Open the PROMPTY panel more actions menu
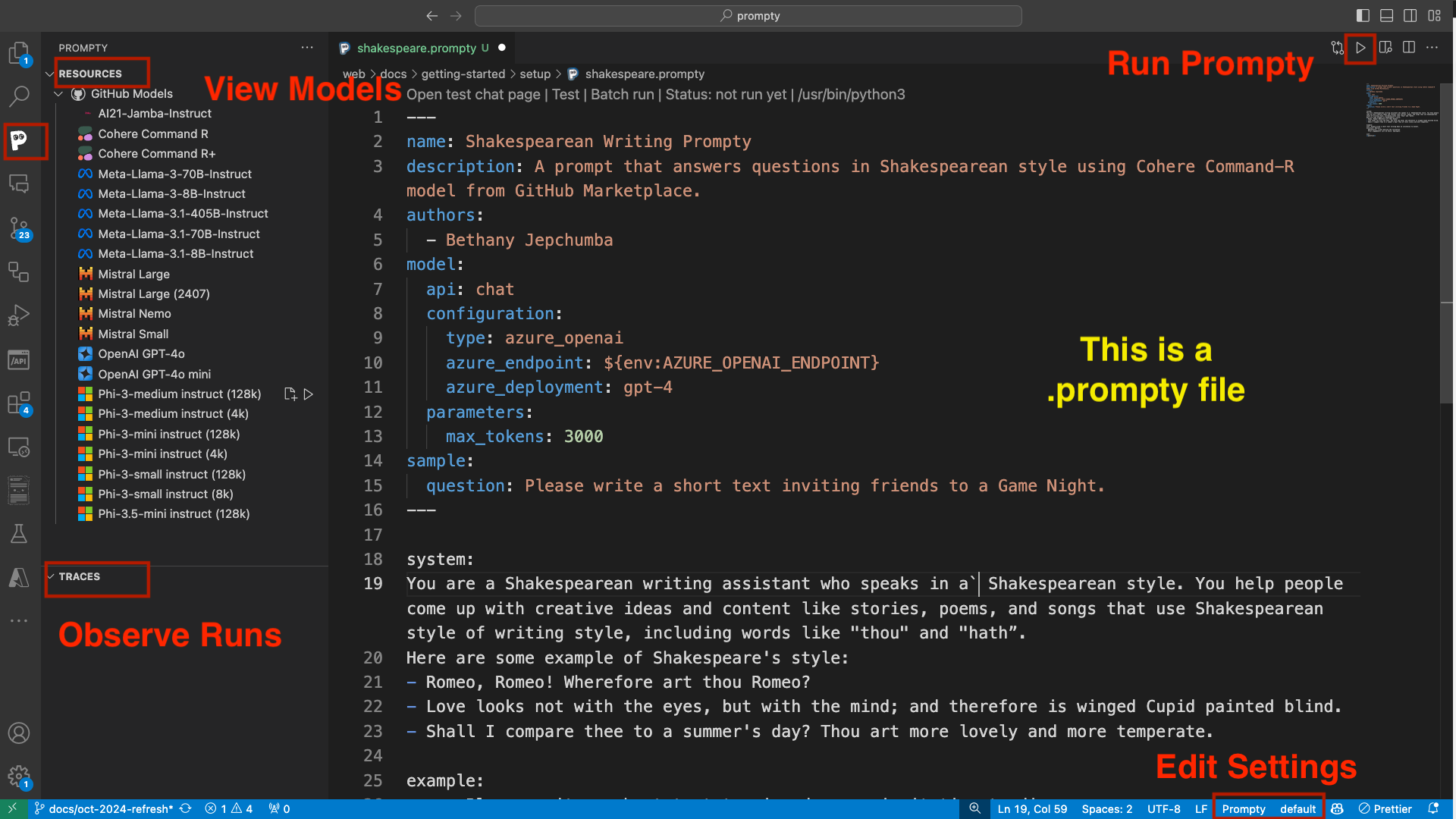The image size is (1456, 819). 307,47
